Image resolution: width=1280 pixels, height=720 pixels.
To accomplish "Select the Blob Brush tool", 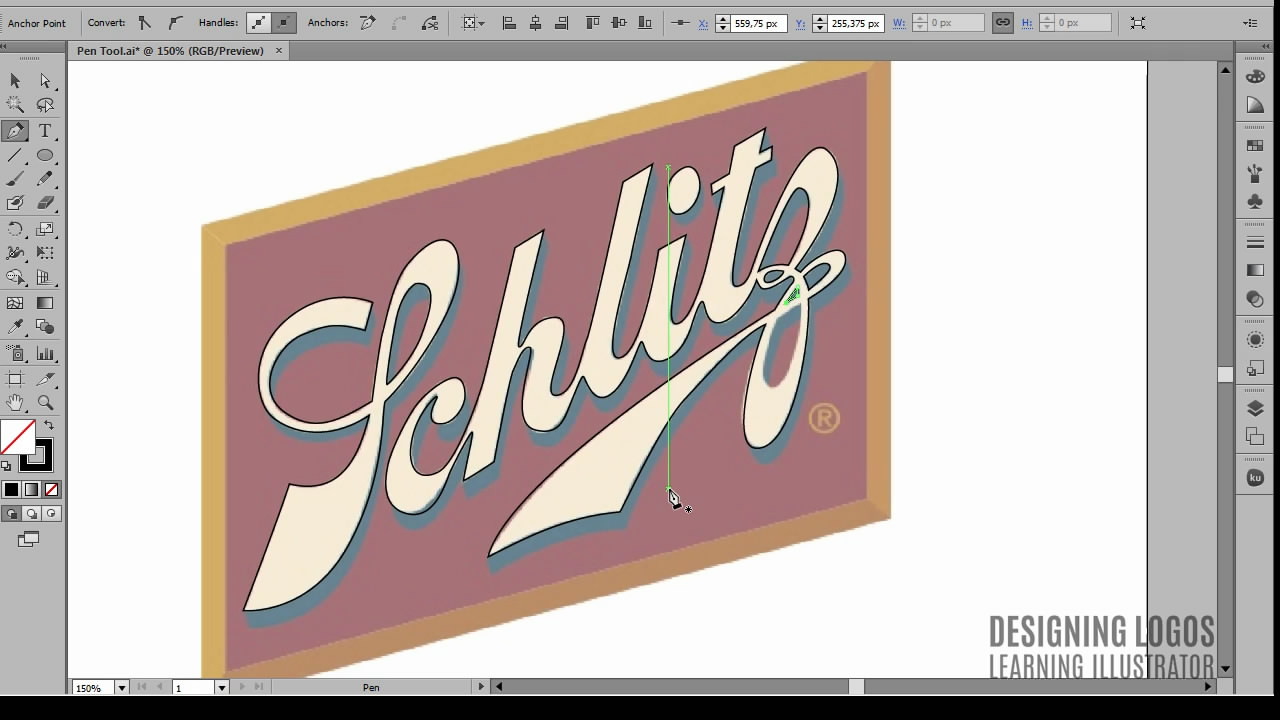I will click(x=15, y=203).
